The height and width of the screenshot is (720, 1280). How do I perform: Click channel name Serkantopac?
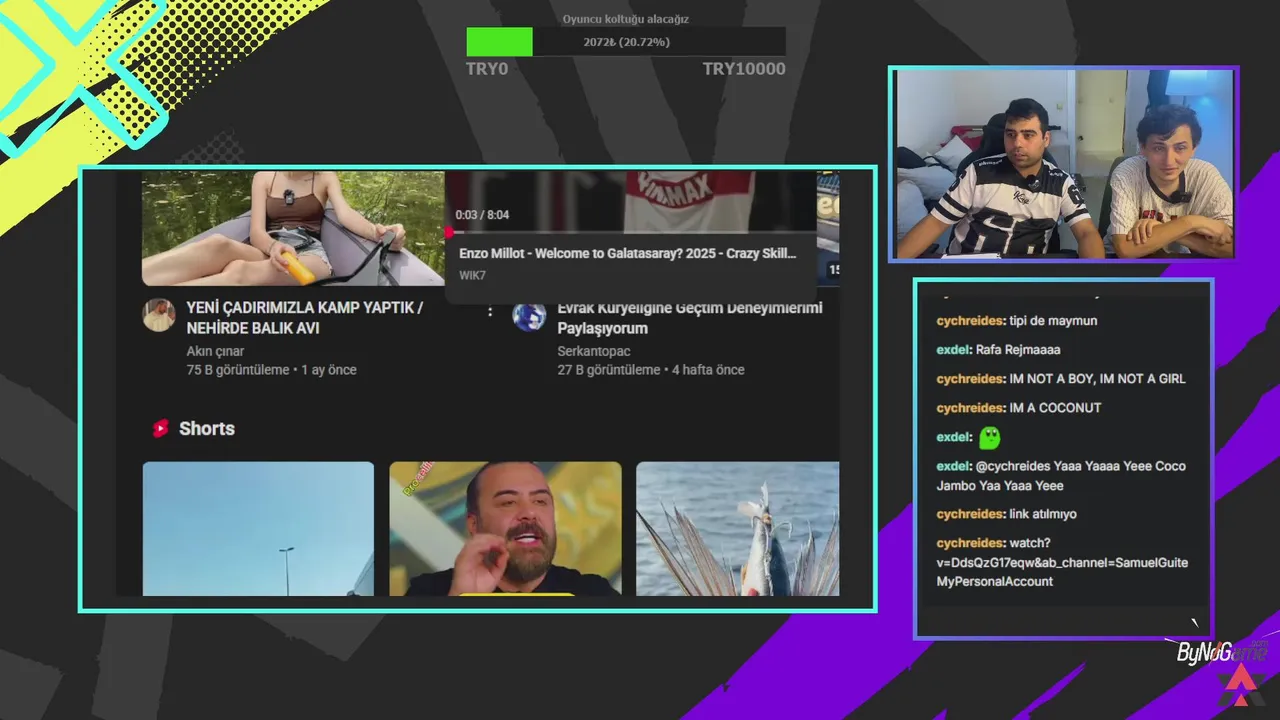pos(594,351)
